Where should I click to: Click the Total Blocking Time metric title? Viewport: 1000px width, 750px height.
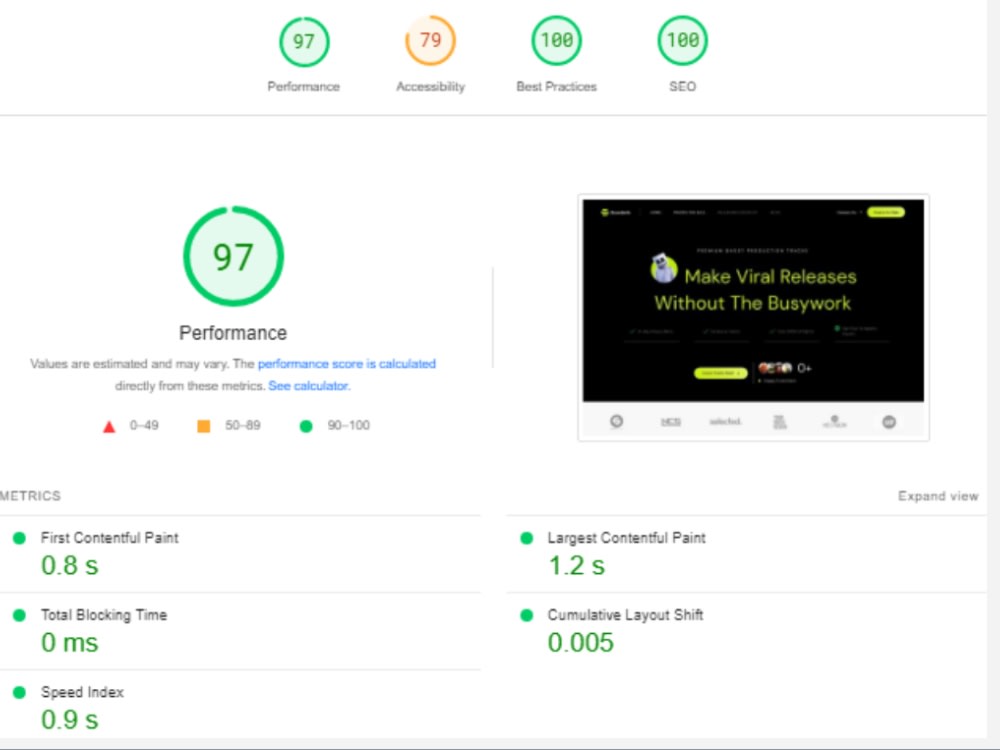click(x=104, y=615)
